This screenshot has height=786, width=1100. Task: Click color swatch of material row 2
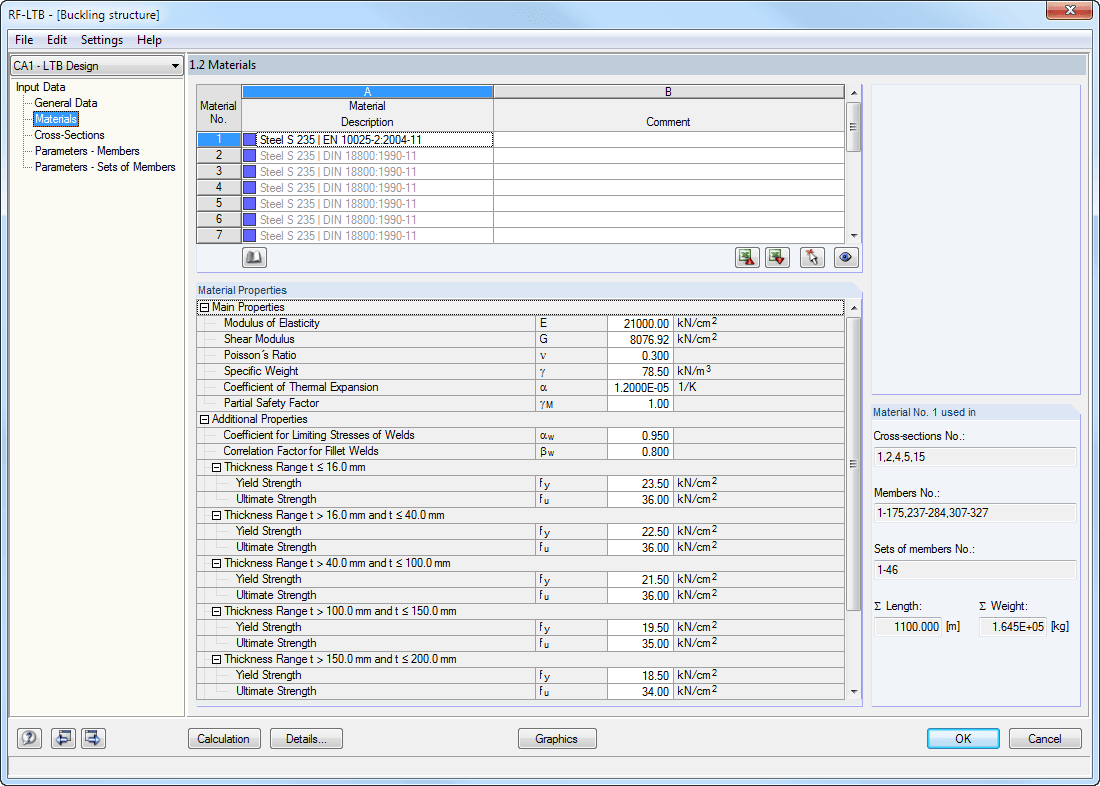250,156
